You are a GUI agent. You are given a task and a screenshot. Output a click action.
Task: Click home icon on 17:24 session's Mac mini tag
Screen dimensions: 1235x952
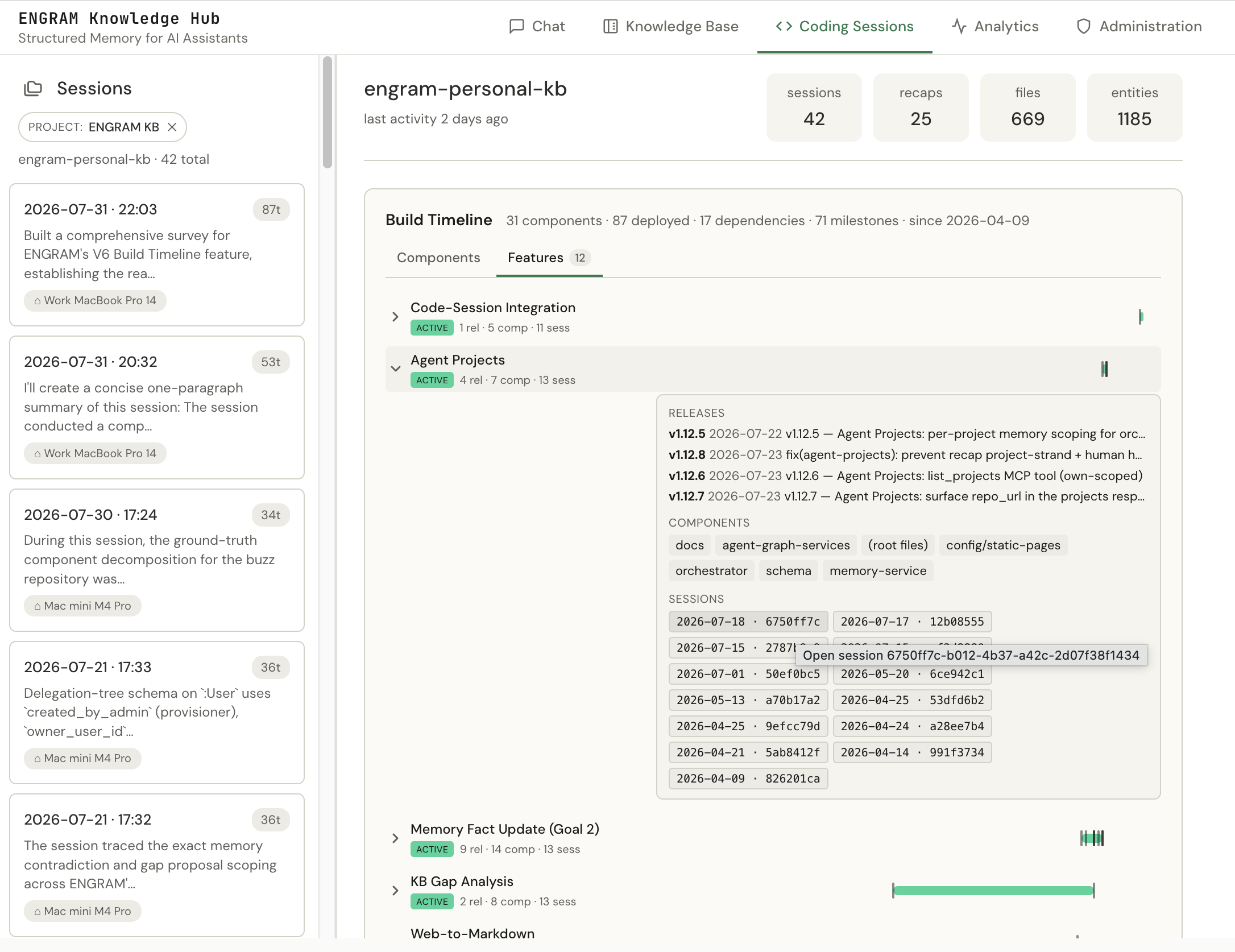pos(38,606)
